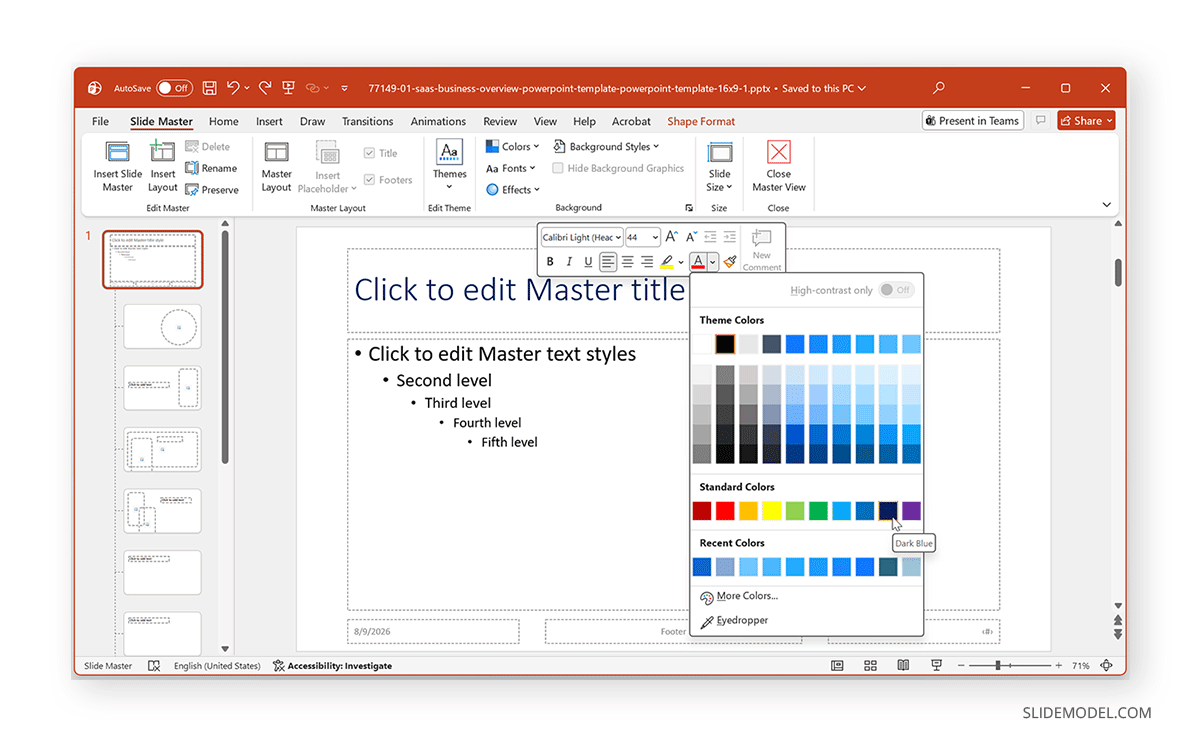This screenshot has width=1200, height=743.
Task: Pick Dark Blue standard color
Action: [888, 511]
